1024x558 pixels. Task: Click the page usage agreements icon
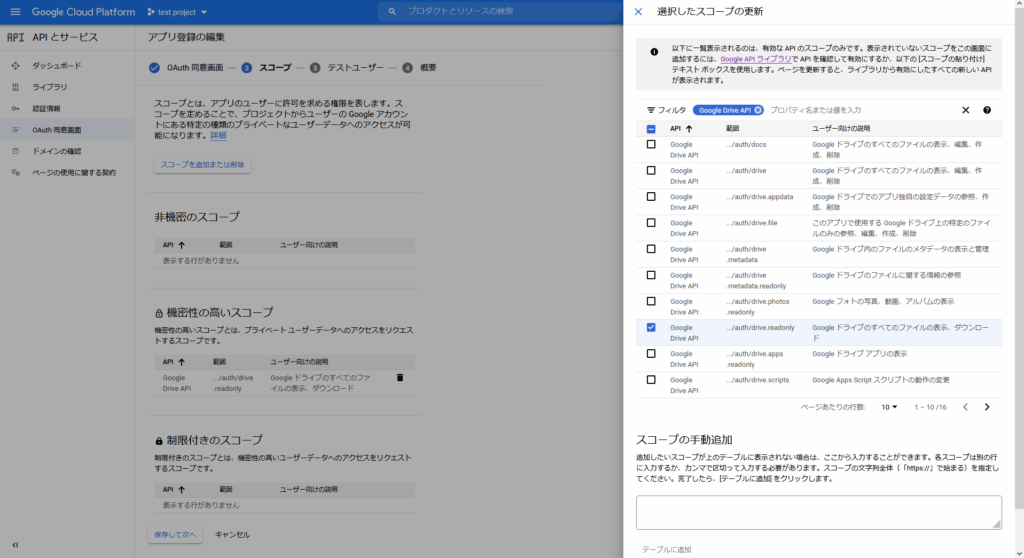16,172
